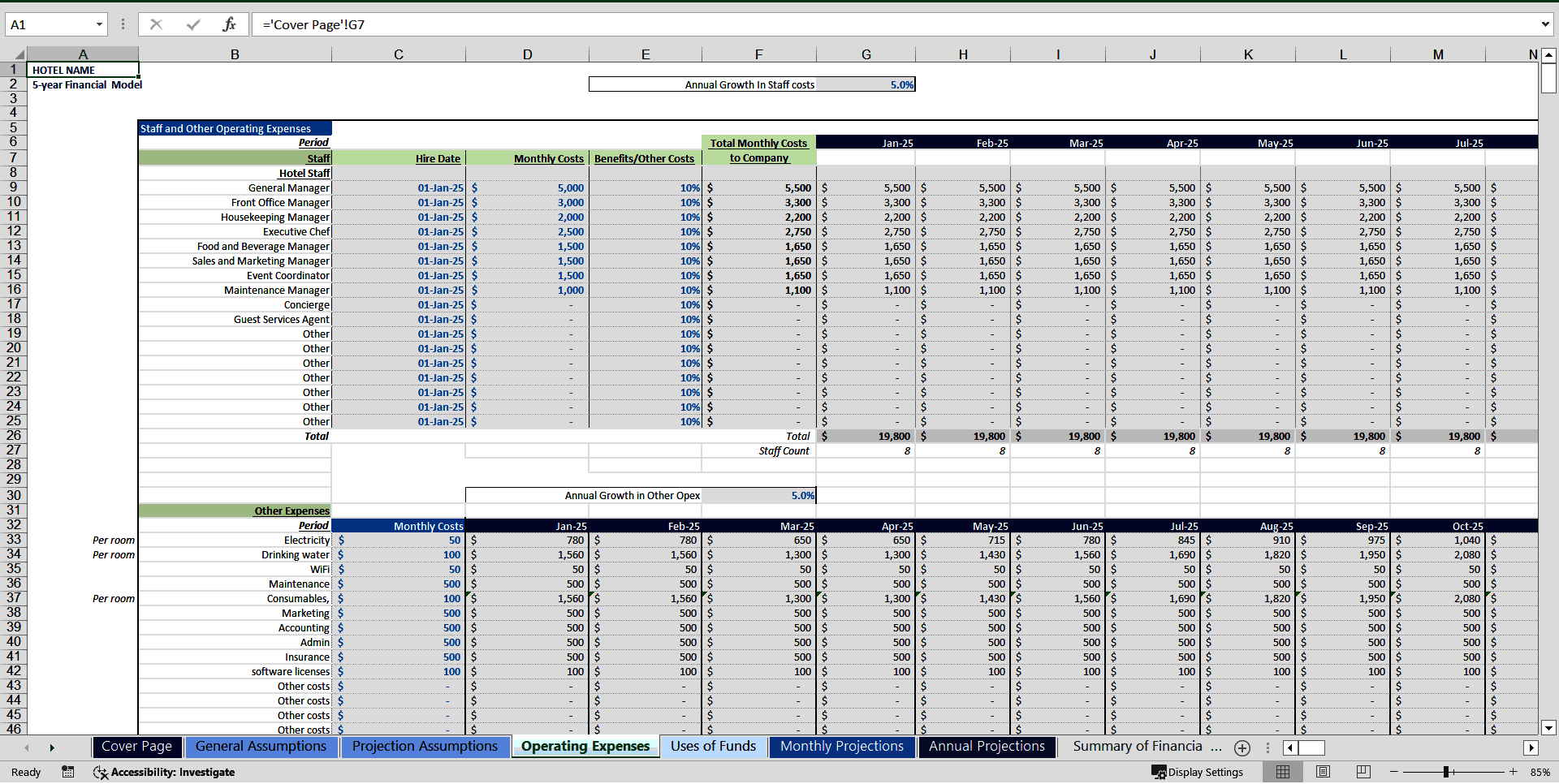
Task: Click Executive Chef monthly cost 2,500
Action: [527, 231]
